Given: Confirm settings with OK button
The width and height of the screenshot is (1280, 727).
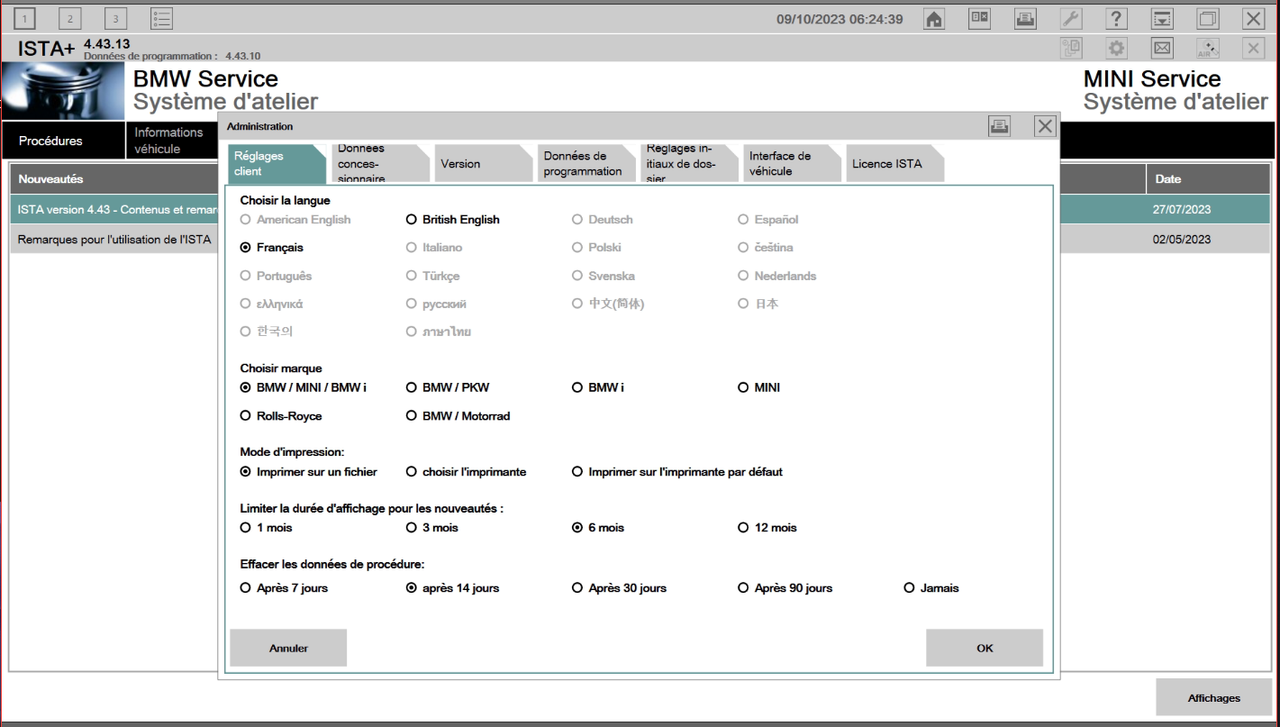Looking at the screenshot, I should tap(984, 648).
